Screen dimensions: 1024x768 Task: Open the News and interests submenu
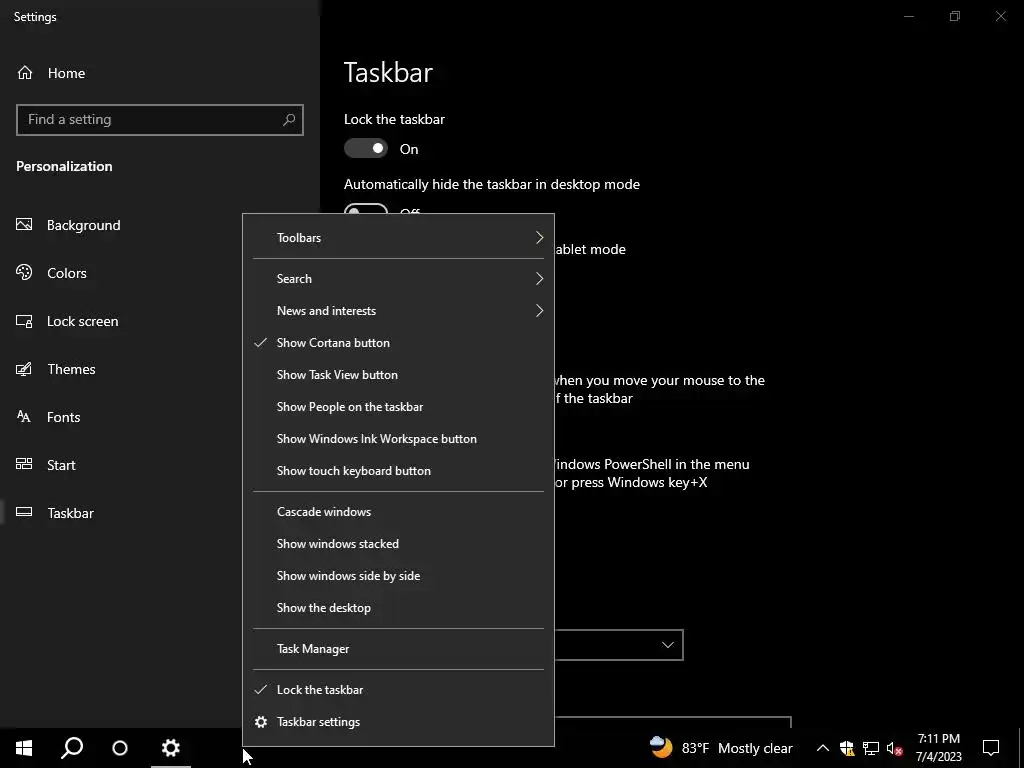(x=398, y=311)
